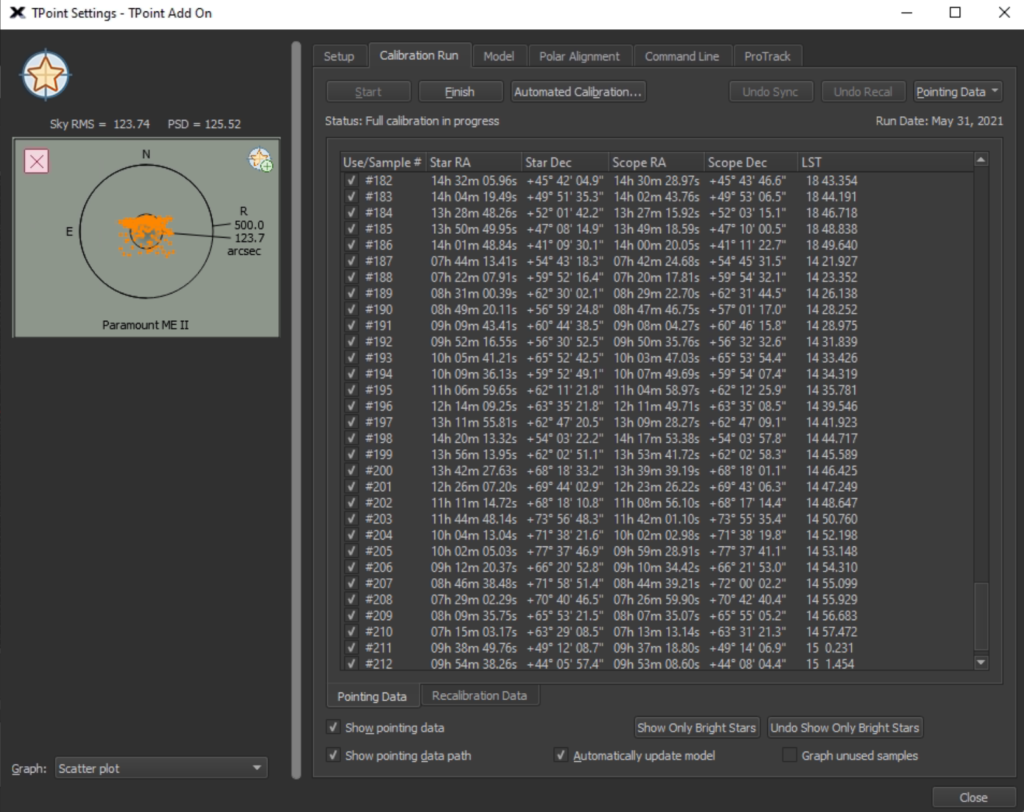Click the add-star icon on scatter plot

tap(260, 159)
